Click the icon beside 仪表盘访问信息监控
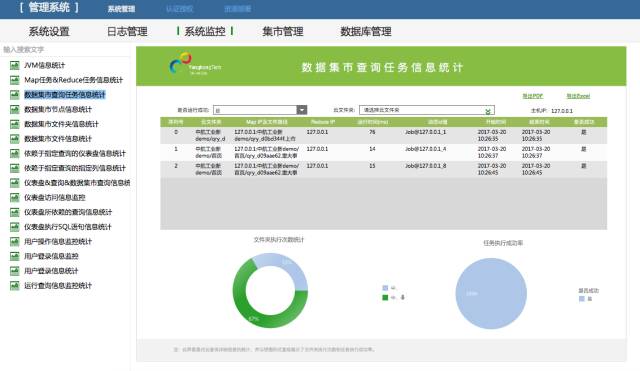The width and height of the screenshot is (640, 371). (x=15, y=198)
